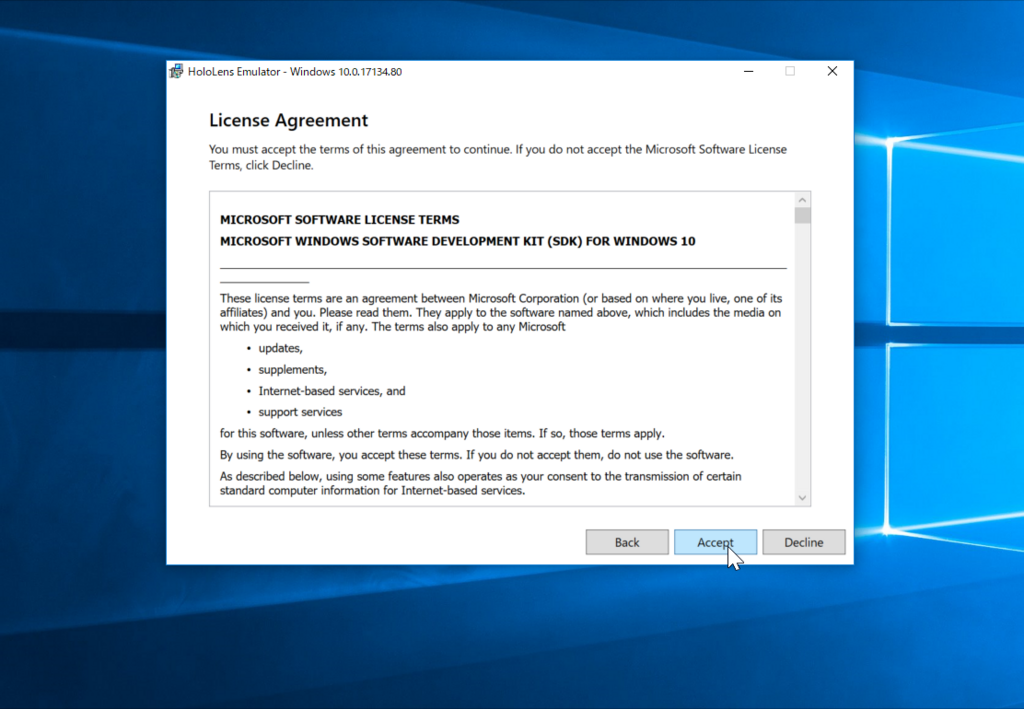
Task: Click the 'Internet-based services, and' bullet
Action: [332, 390]
